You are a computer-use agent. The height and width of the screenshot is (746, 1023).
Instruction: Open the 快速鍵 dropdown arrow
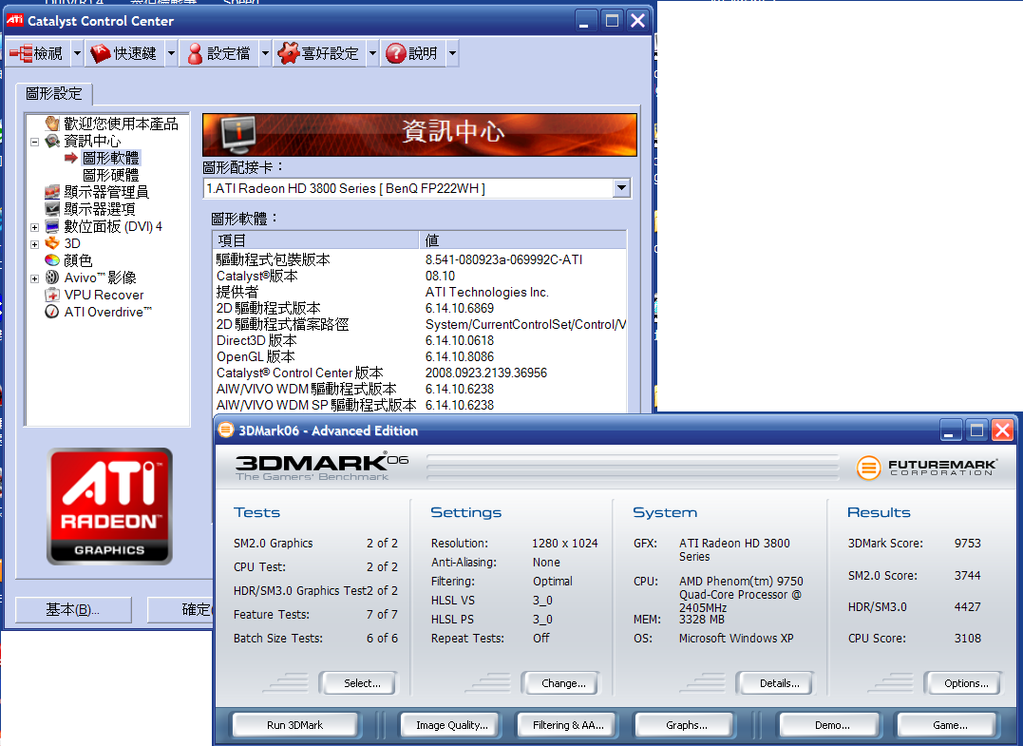click(x=171, y=54)
